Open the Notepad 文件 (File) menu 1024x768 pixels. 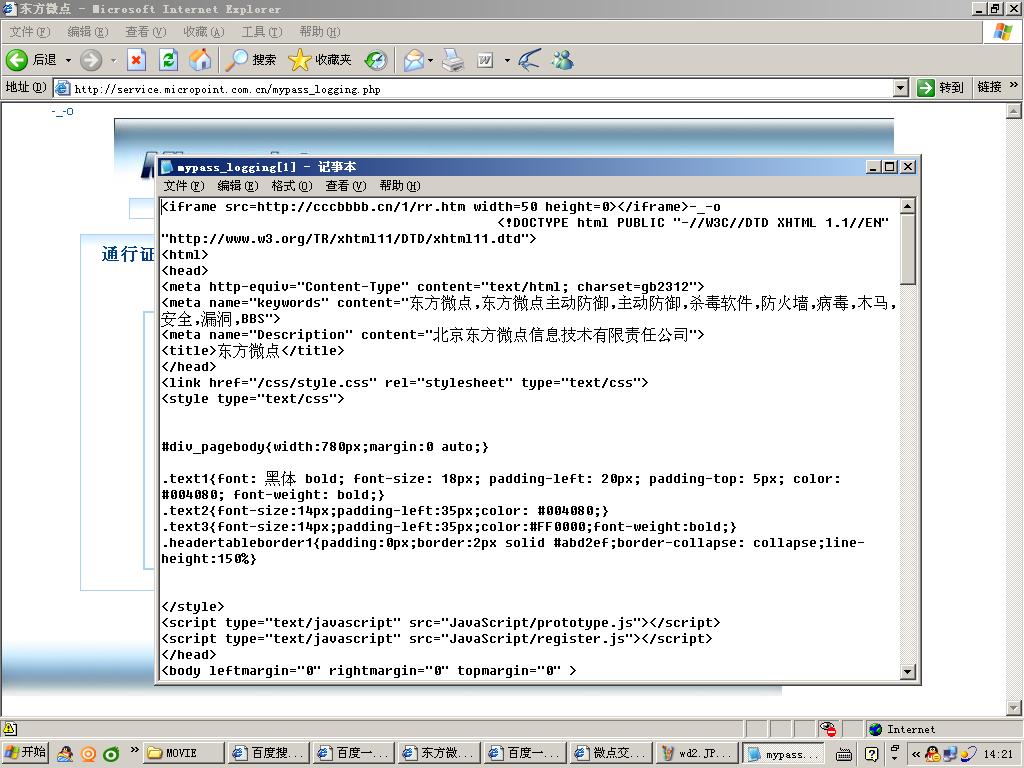(184, 186)
